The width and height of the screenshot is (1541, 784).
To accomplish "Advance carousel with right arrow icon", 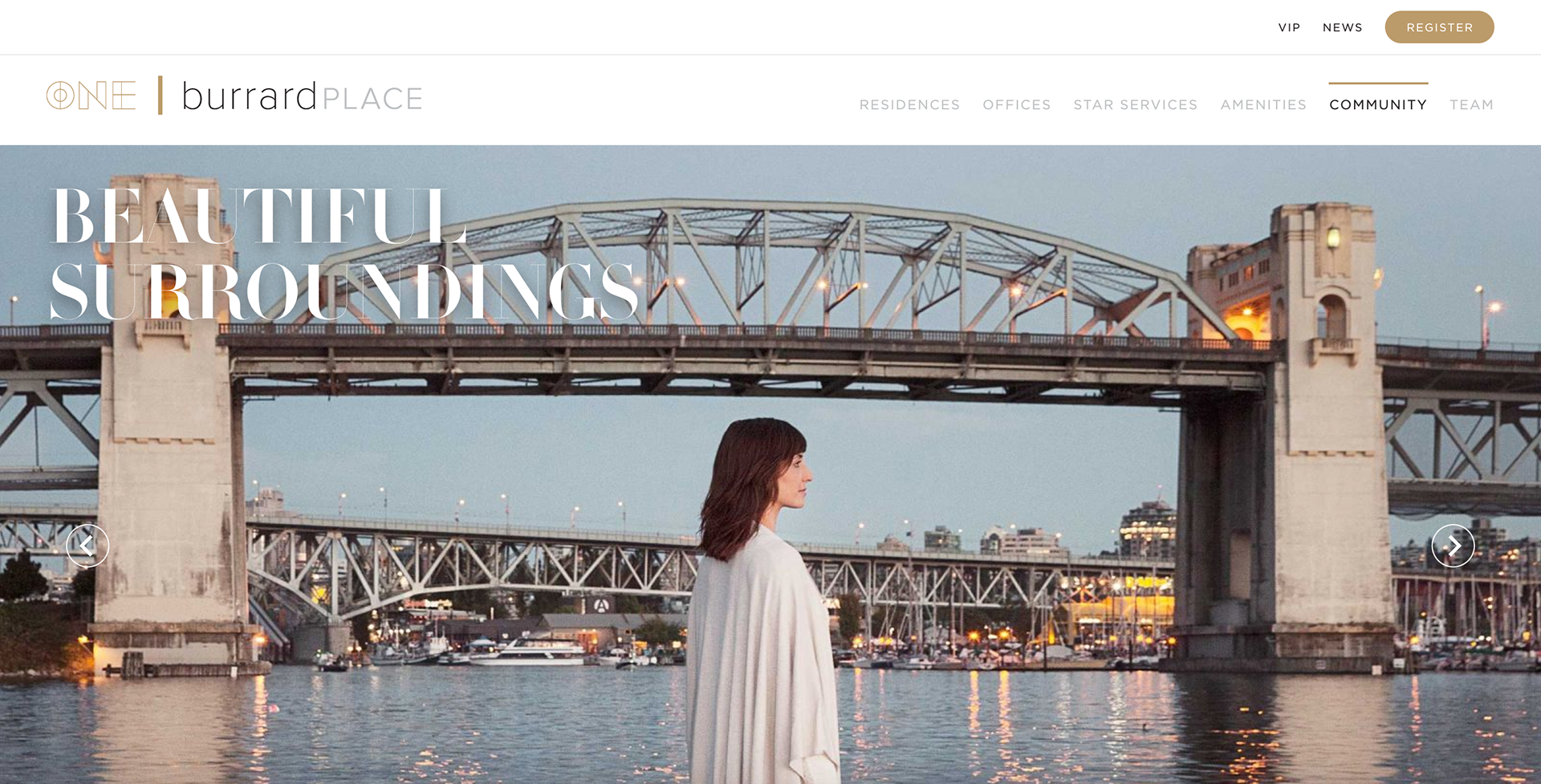I will coord(1453,546).
